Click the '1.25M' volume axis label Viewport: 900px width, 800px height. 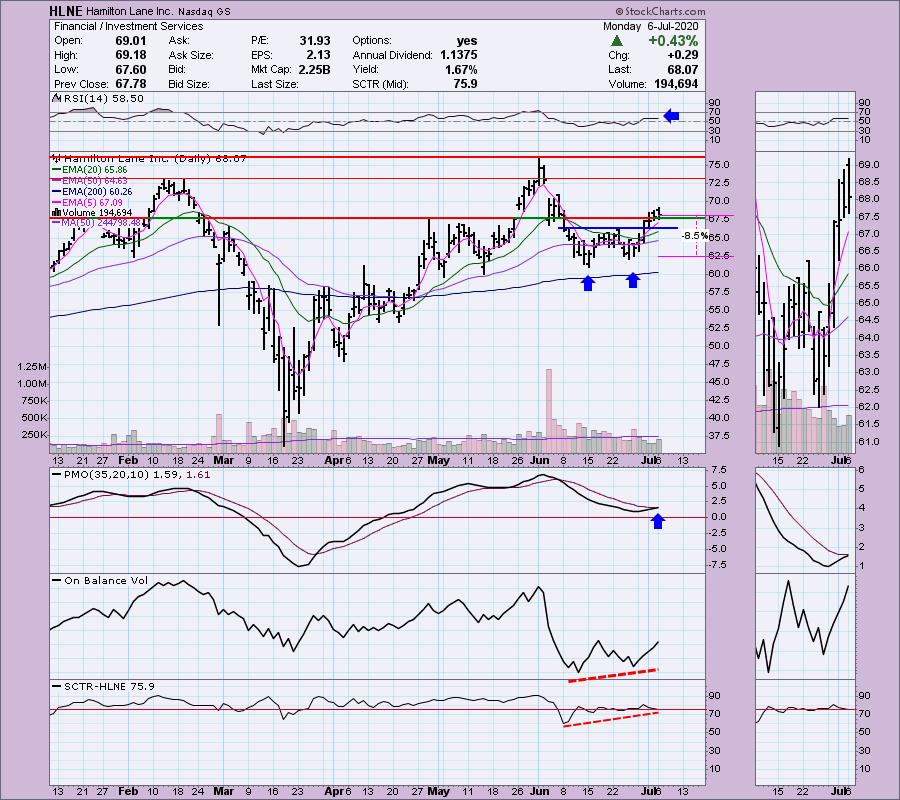tap(32, 367)
